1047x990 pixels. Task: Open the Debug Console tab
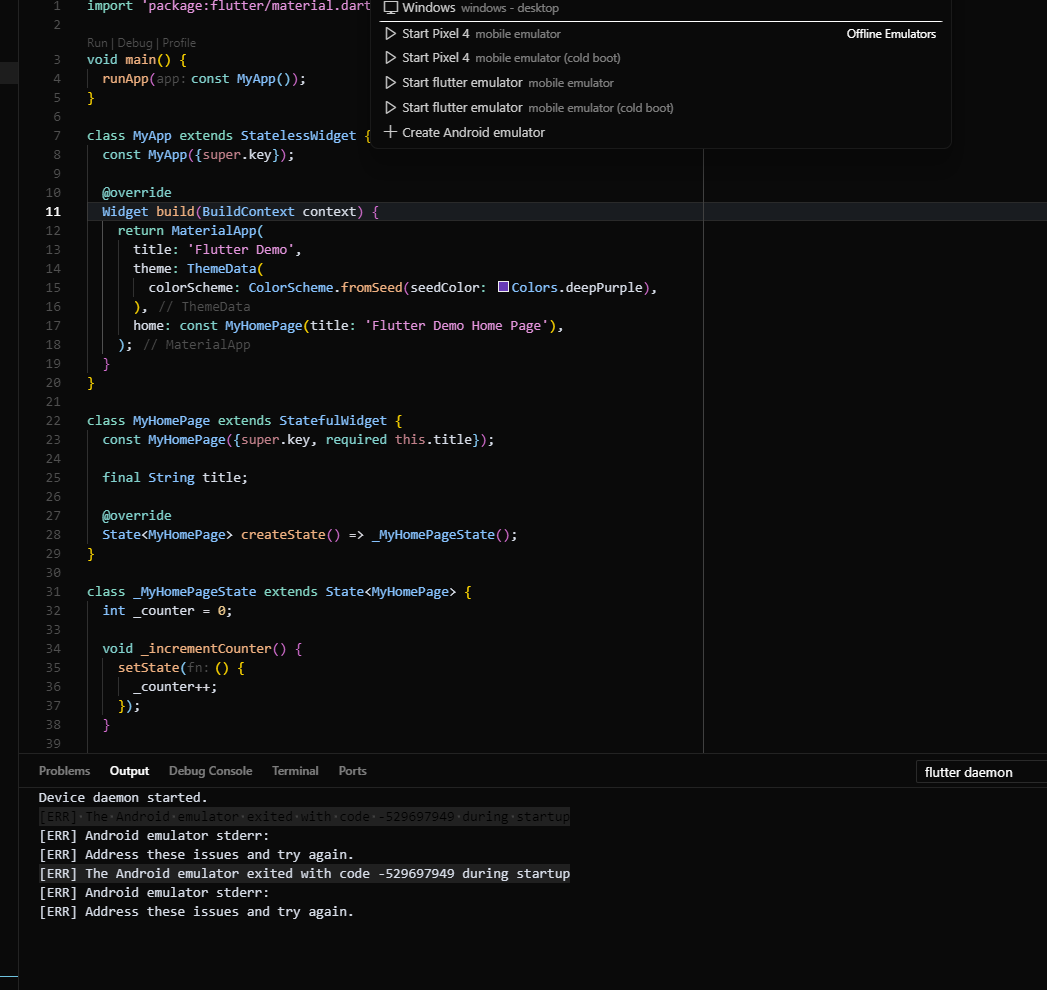click(x=210, y=771)
